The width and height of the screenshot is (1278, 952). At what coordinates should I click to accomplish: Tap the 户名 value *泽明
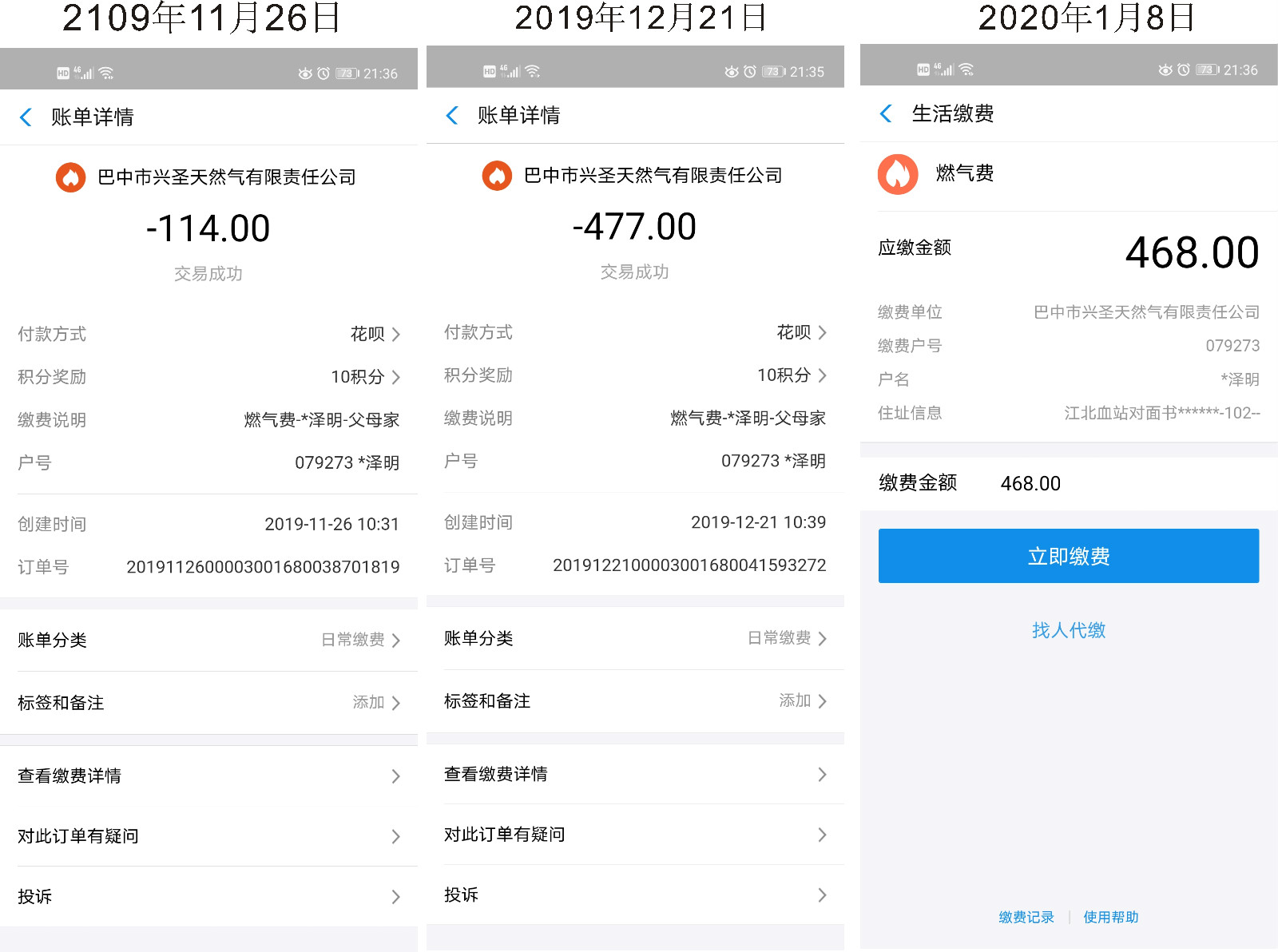click(1240, 379)
